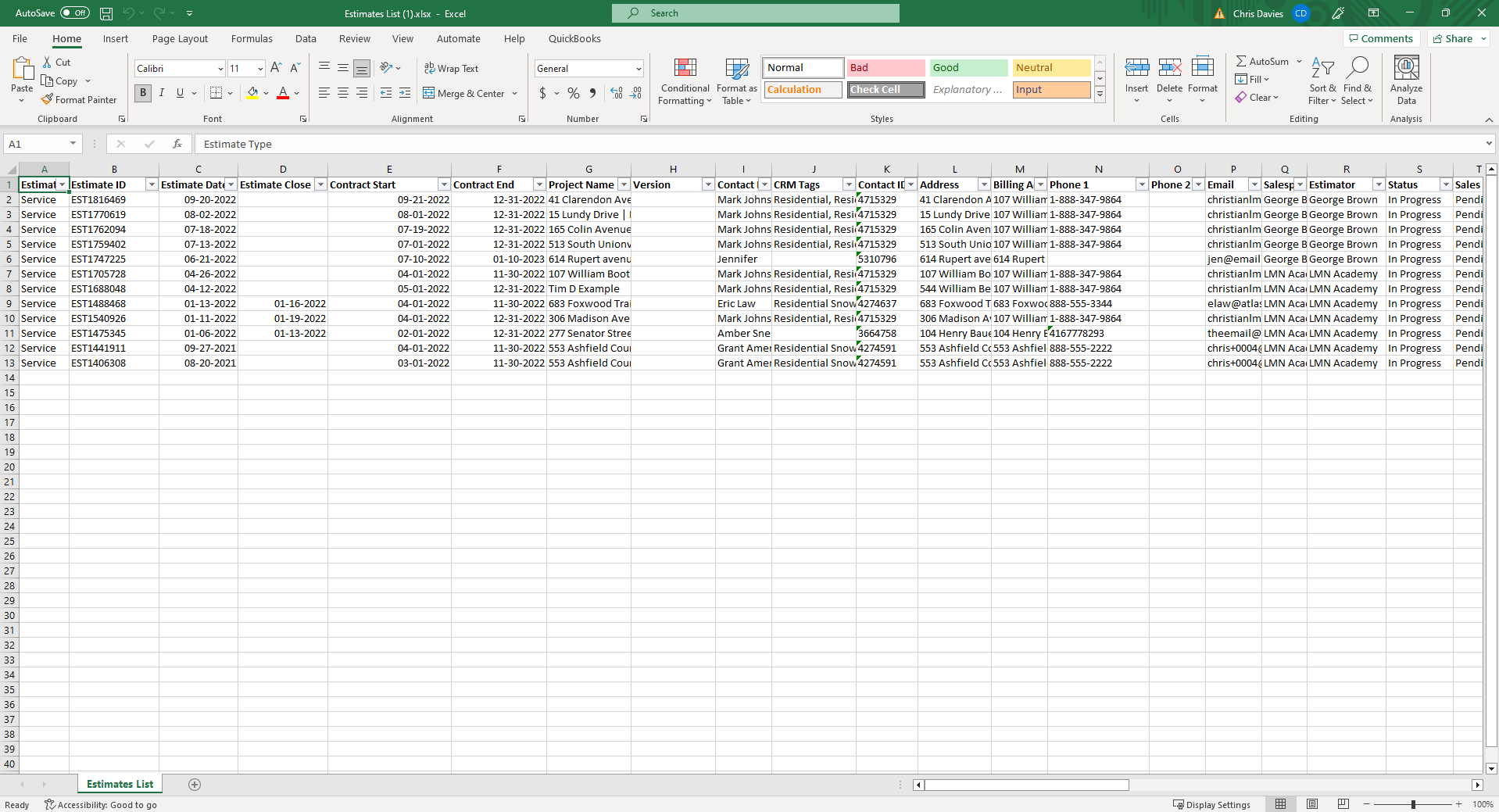
Task: Click the Save icon in title bar
Action: click(x=106, y=13)
